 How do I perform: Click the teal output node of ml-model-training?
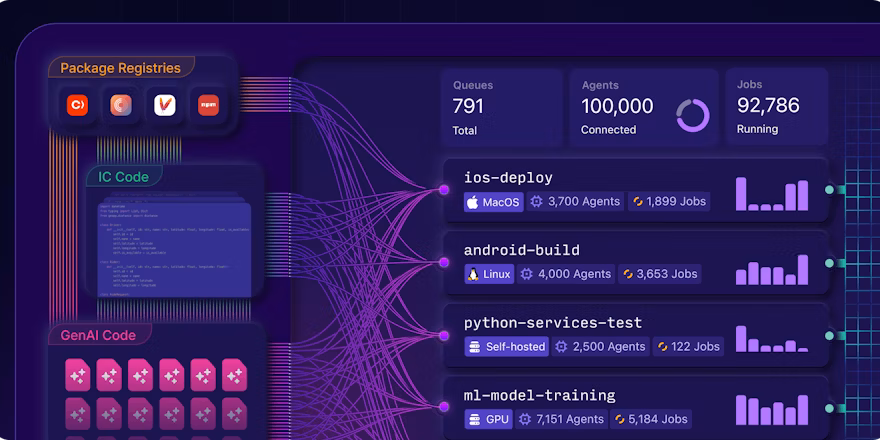point(829,408)
